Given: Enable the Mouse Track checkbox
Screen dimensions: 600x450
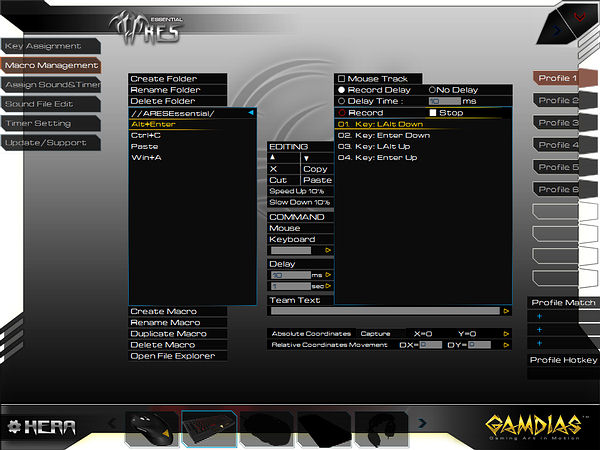Looking at the screenshot, I should coord(341,78).
